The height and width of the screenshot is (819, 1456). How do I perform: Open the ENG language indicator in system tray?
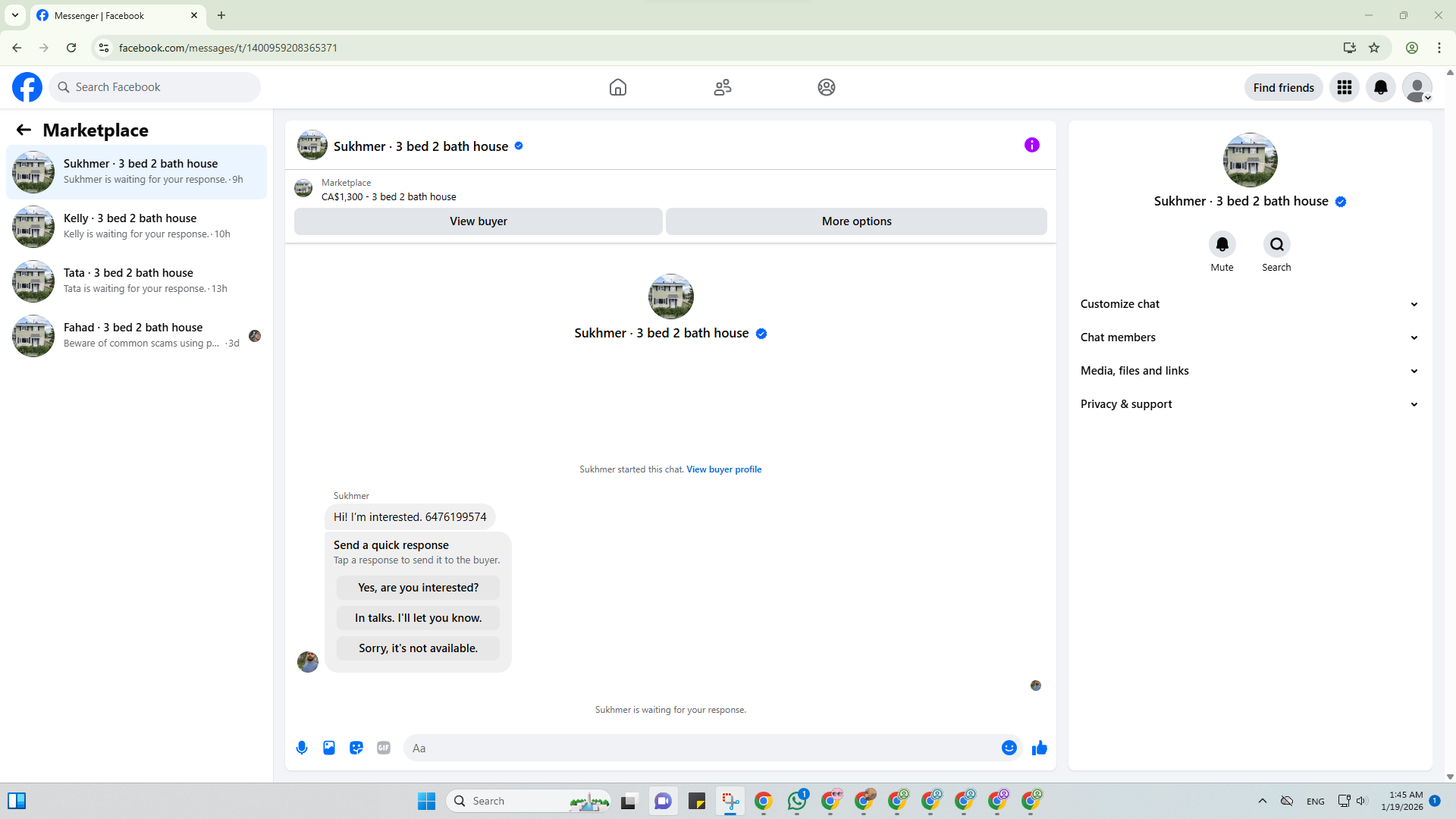(x=1316, y=802)
